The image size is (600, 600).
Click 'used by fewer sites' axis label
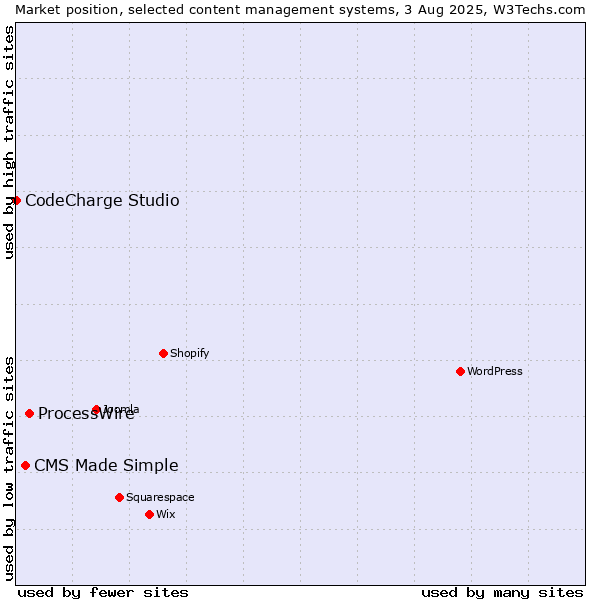point(103,593)
